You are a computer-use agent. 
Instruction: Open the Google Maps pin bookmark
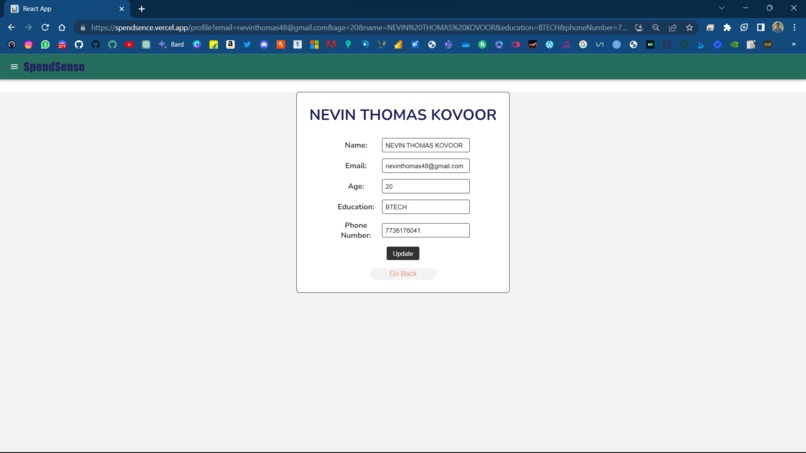(348, 45)
